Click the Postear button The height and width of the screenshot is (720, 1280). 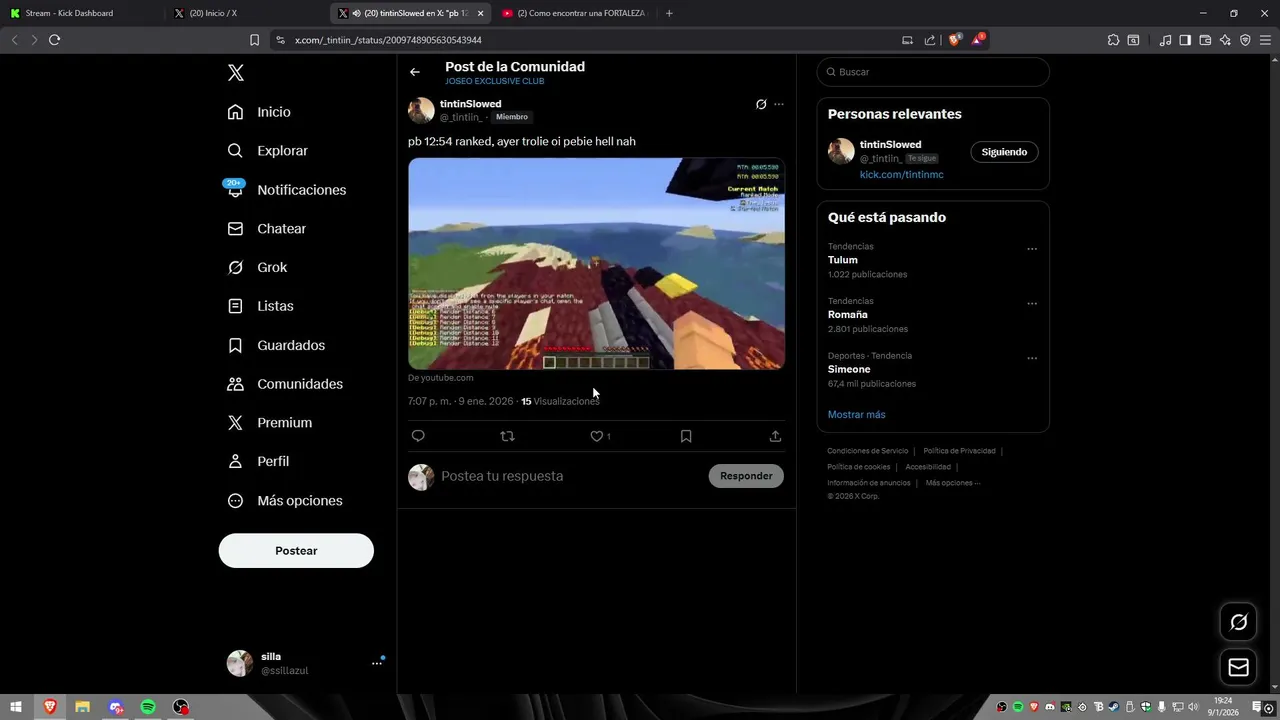[x=296, y=551]
